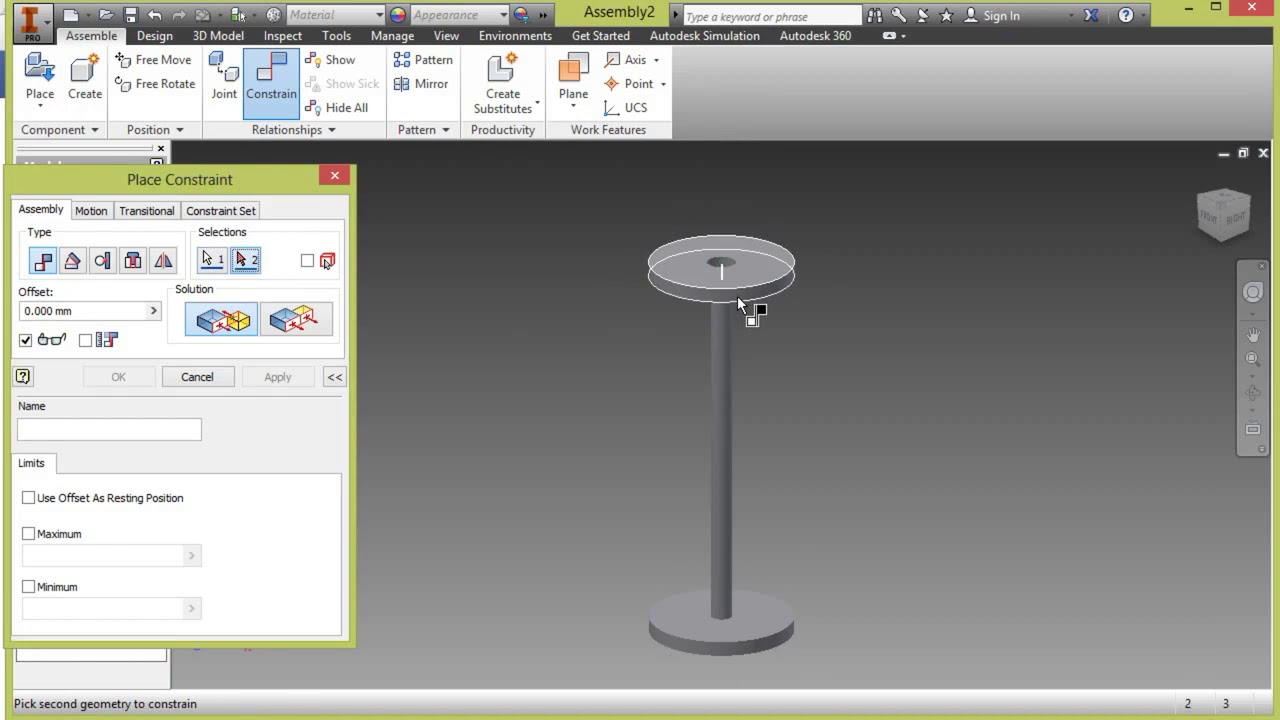Enable Use Offset As Resting Position
Screen dimensions: 1280x720
coord(29,498)
